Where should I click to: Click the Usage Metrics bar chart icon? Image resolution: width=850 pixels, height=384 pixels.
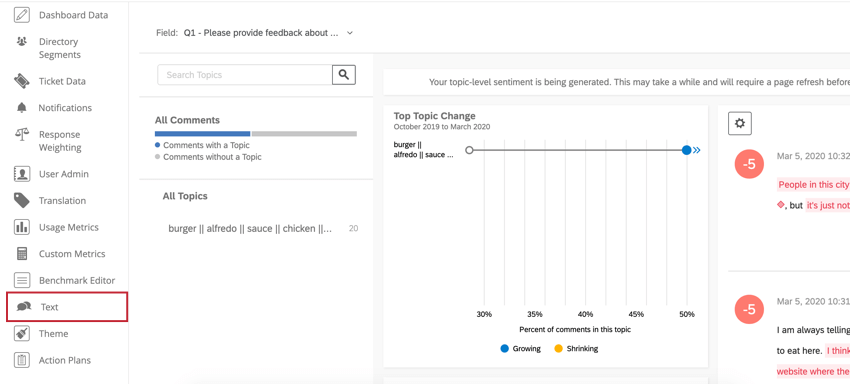[22, 227]
